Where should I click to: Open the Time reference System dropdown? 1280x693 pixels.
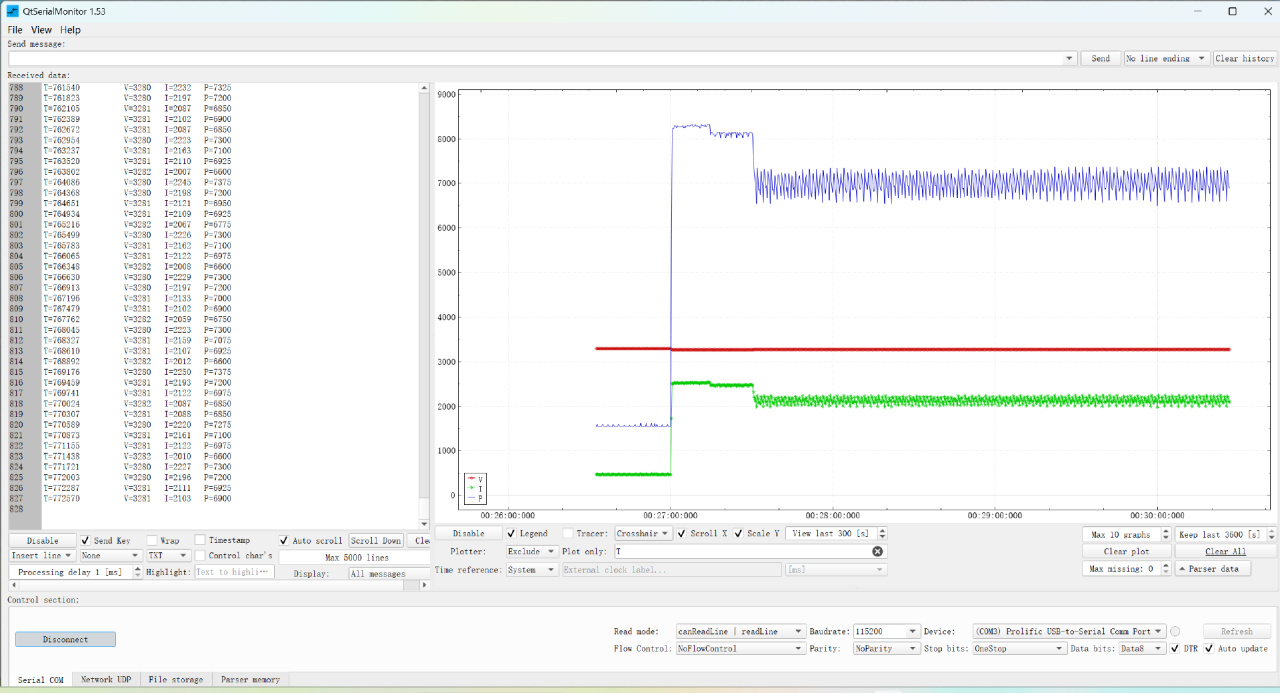[531, 569]
